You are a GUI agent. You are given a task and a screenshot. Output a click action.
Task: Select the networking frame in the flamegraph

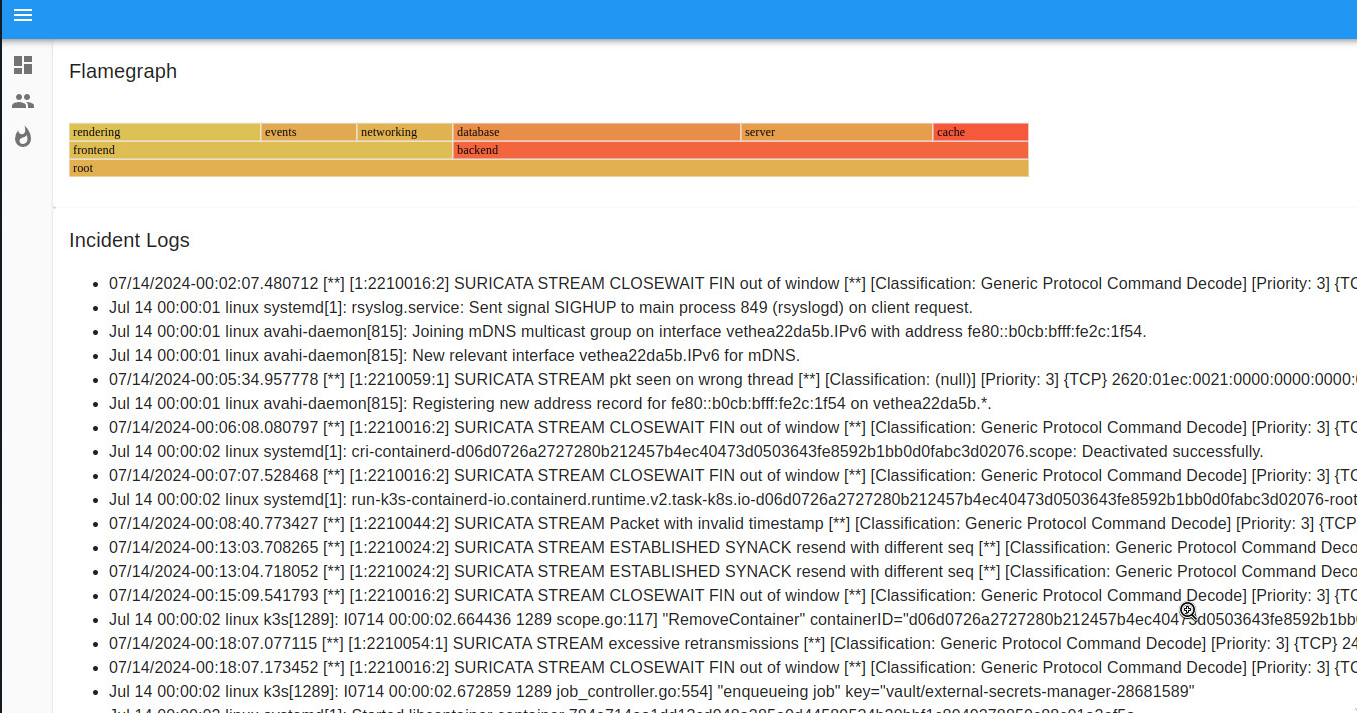tap(404, 131)
